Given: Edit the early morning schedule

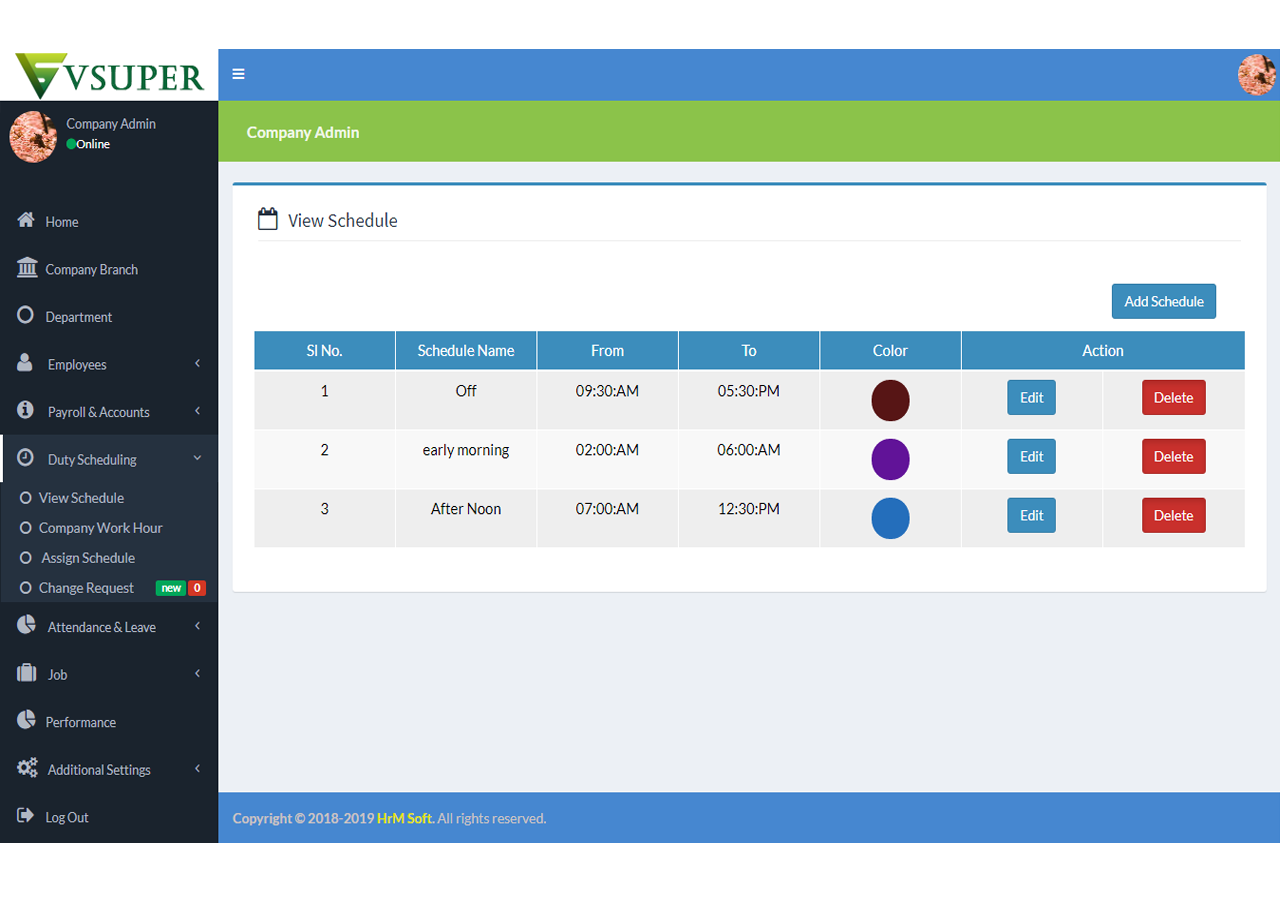Looking at the screenshot, I should [1031, 457].
